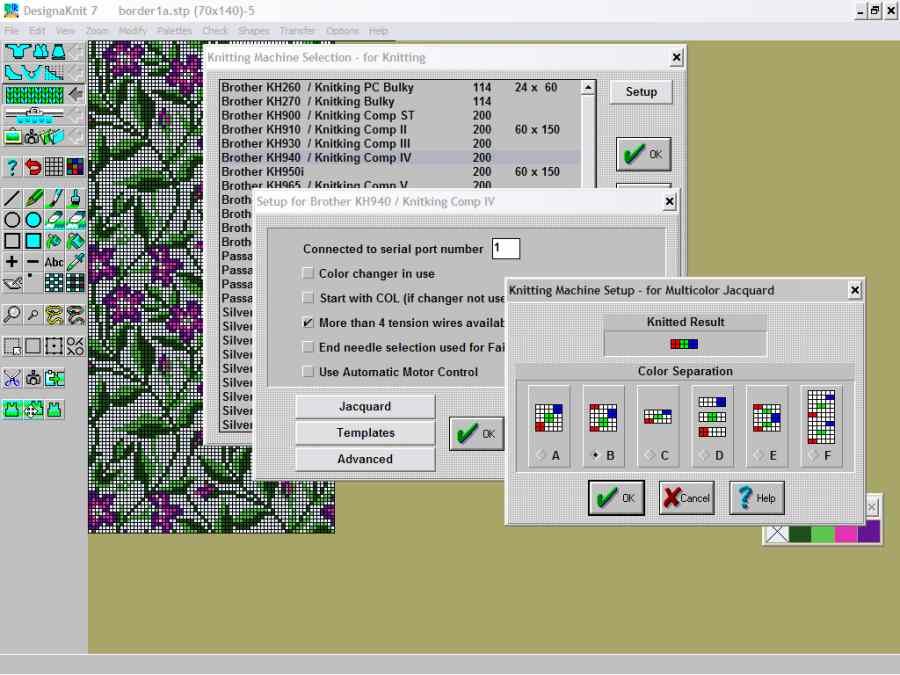Select the scissors cut tool

tap(12, 378)
